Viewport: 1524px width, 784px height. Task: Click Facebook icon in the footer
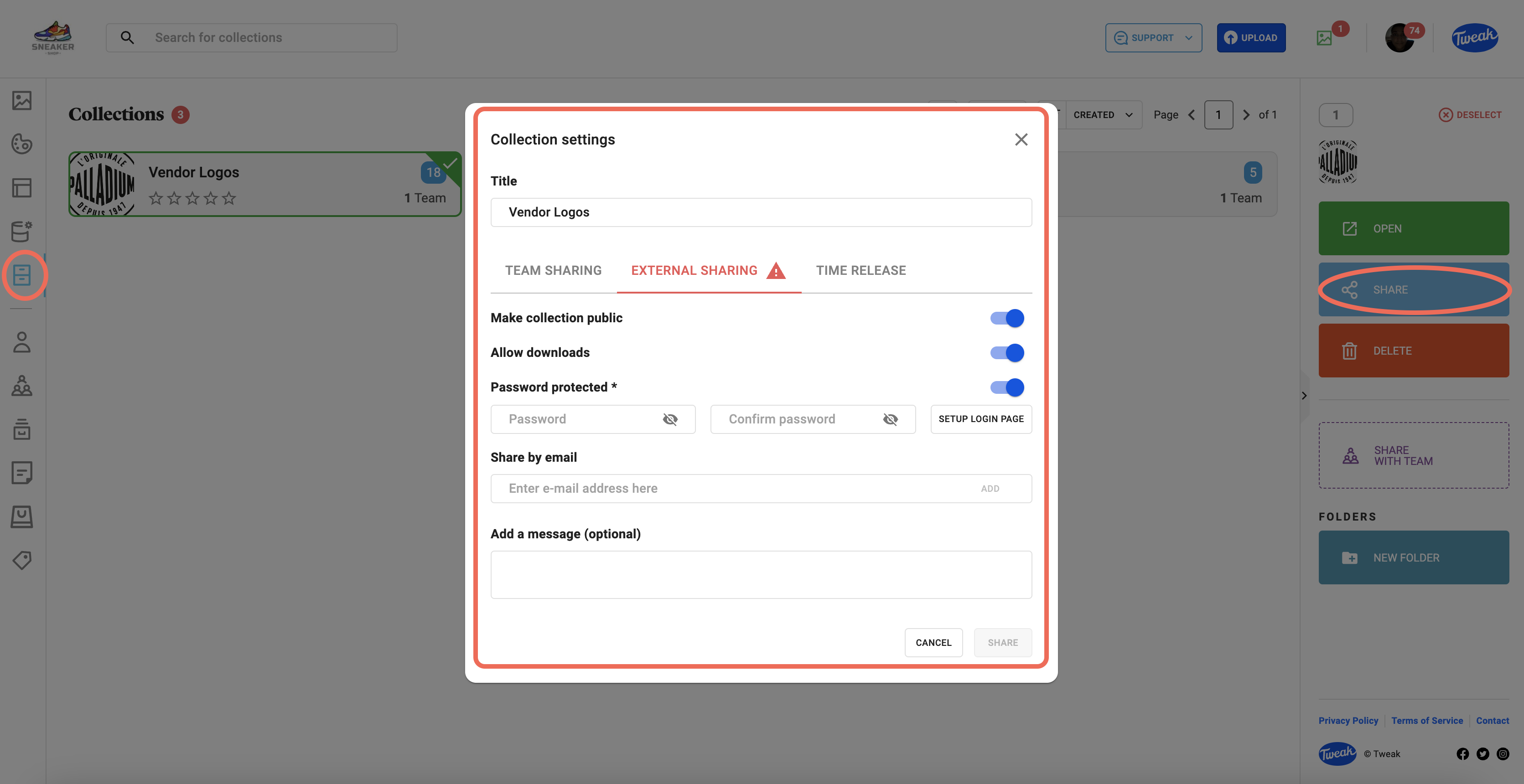pyautogui.click(x=1462, y=754)
